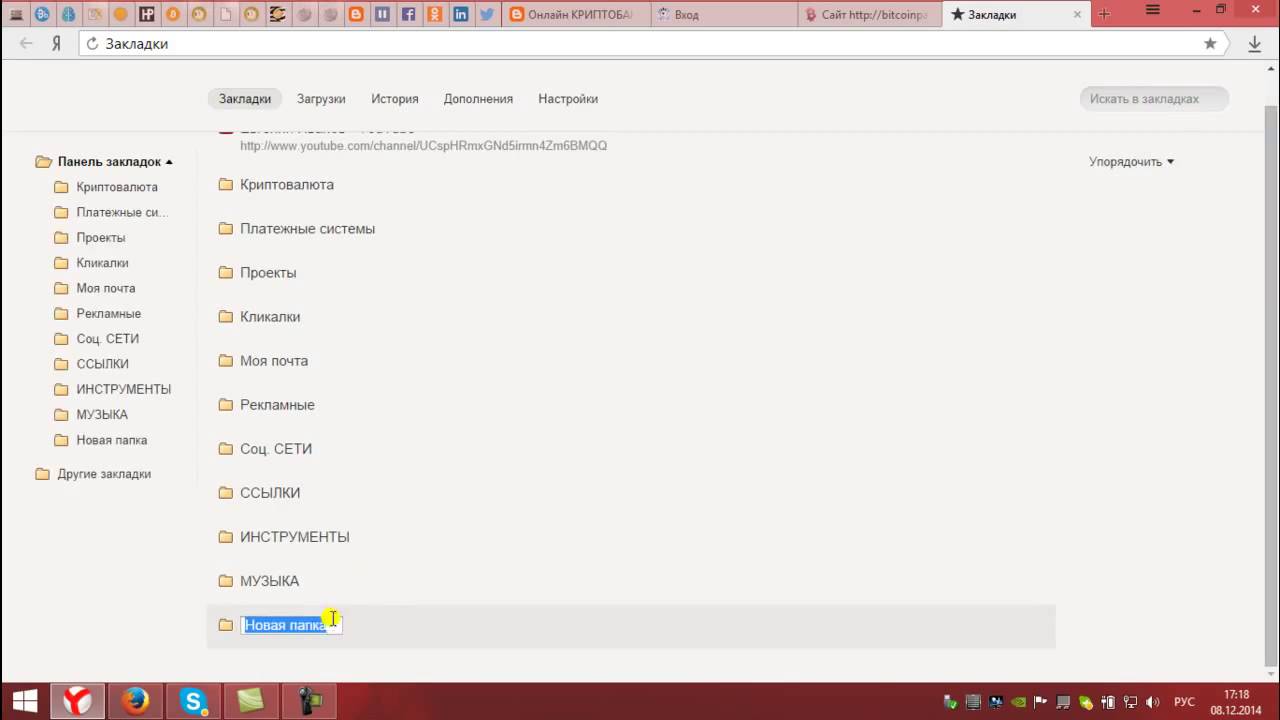
Task: Open the Дополнения section
Action: coord(478,99)
